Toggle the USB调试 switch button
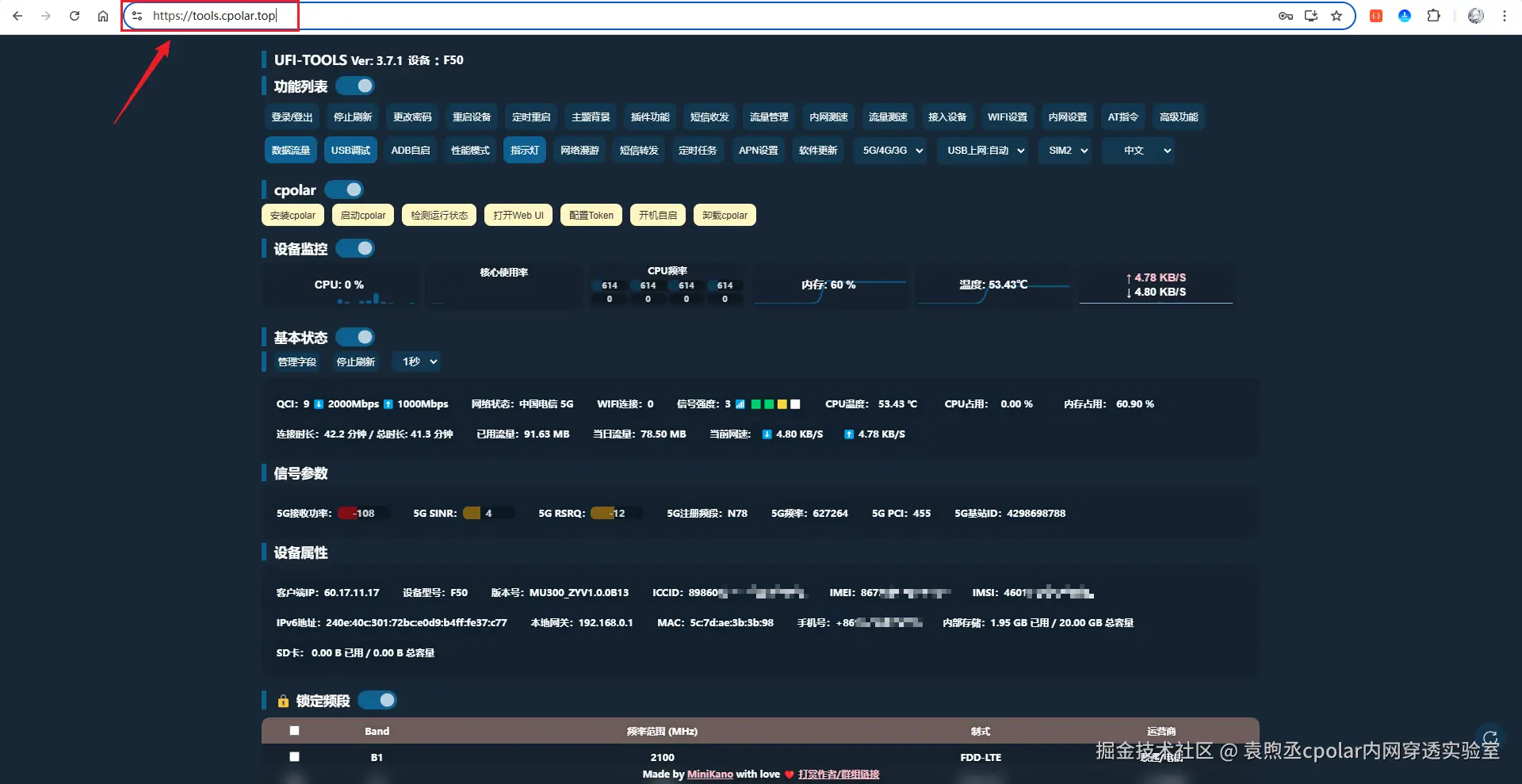Screen dimensions: 1522x784 click(x=350, y=151)
